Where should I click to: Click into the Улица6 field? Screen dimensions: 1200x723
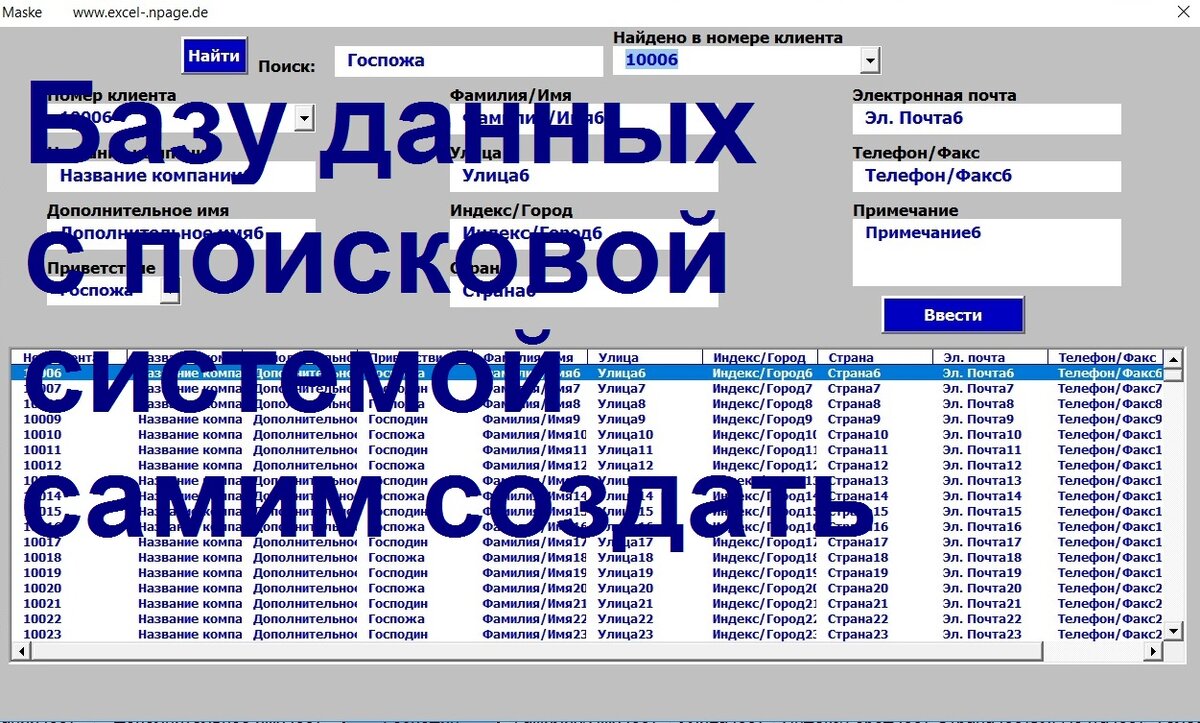click(584, 176)
